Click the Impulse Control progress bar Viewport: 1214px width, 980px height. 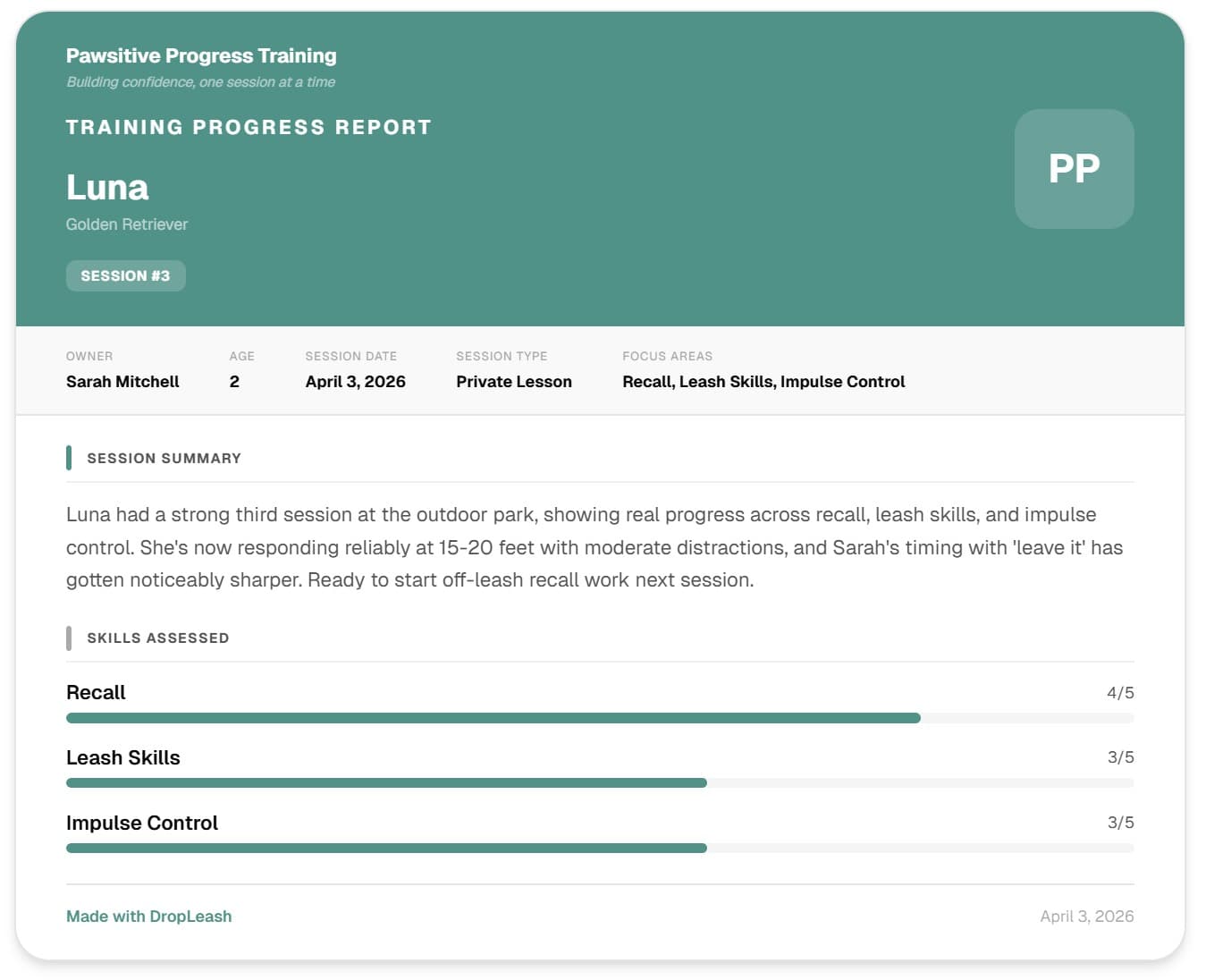pyautogui.click(x=600, y=848)
